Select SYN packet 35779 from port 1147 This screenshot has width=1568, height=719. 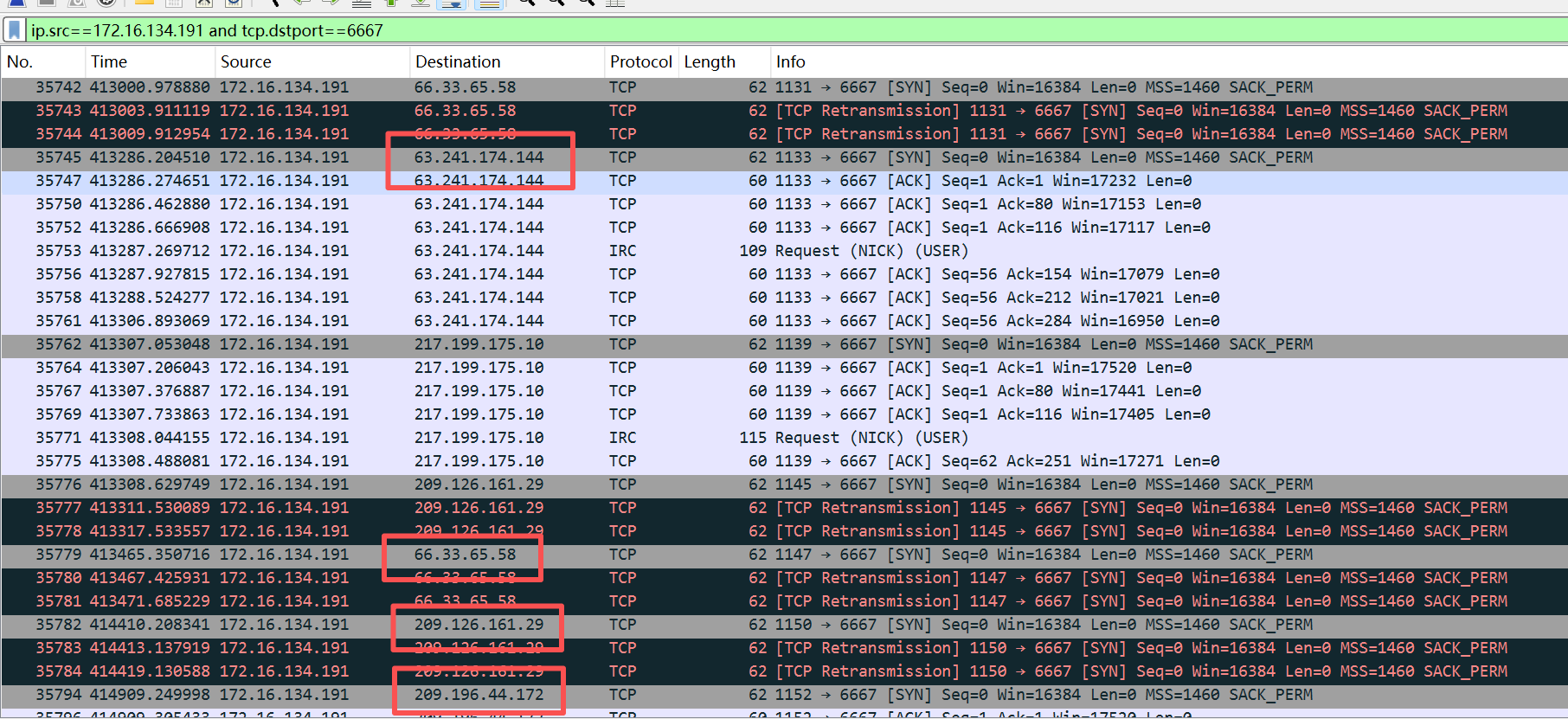pyautogui.click(x=784, y=555)
